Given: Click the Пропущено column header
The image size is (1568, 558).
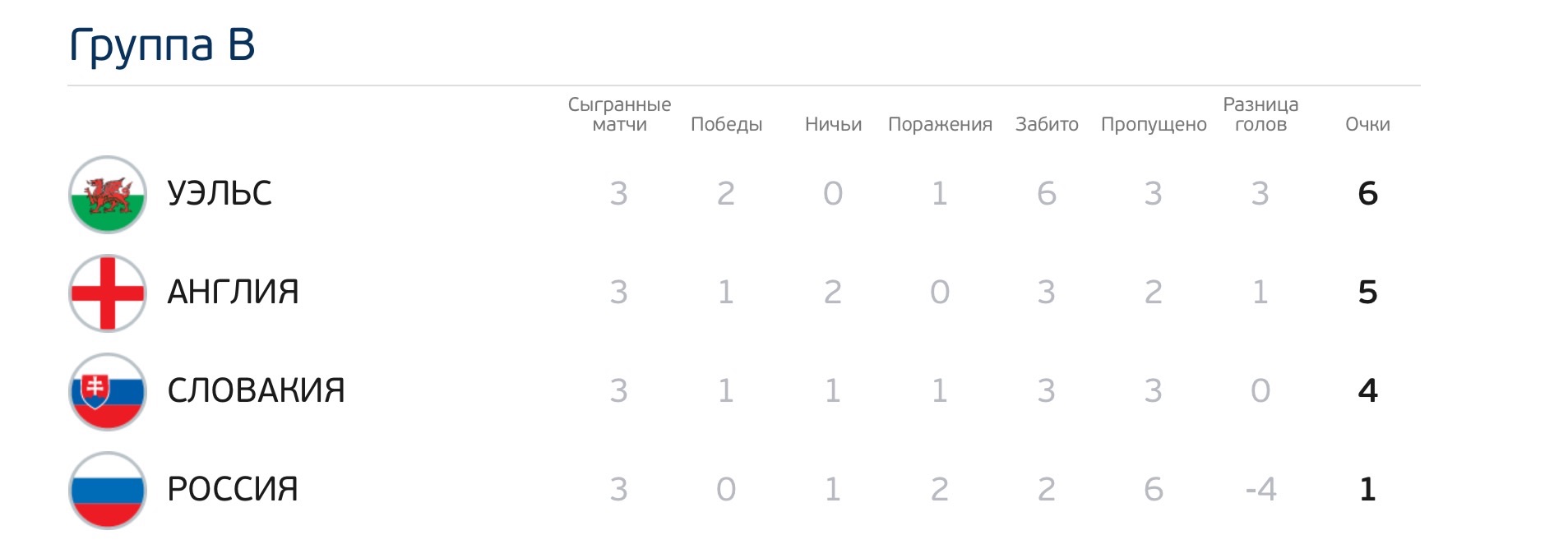Looking at the screenshot, I should tap(1154, 124).
